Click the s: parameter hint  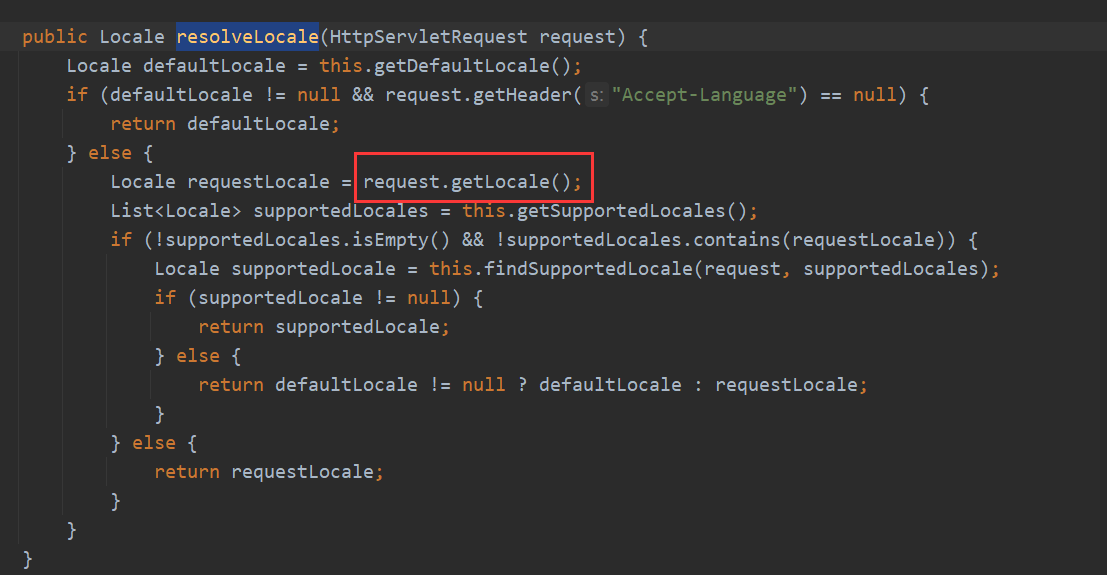[x=597, y=95]
